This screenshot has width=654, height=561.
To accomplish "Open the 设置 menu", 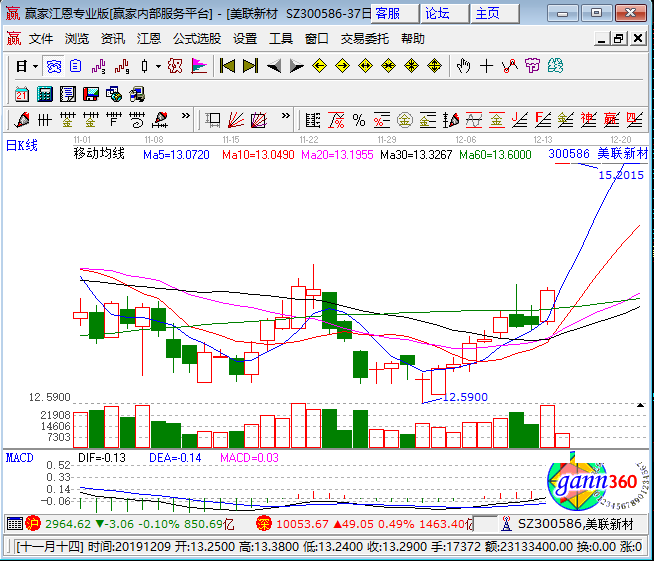I will tap(245, 39).
